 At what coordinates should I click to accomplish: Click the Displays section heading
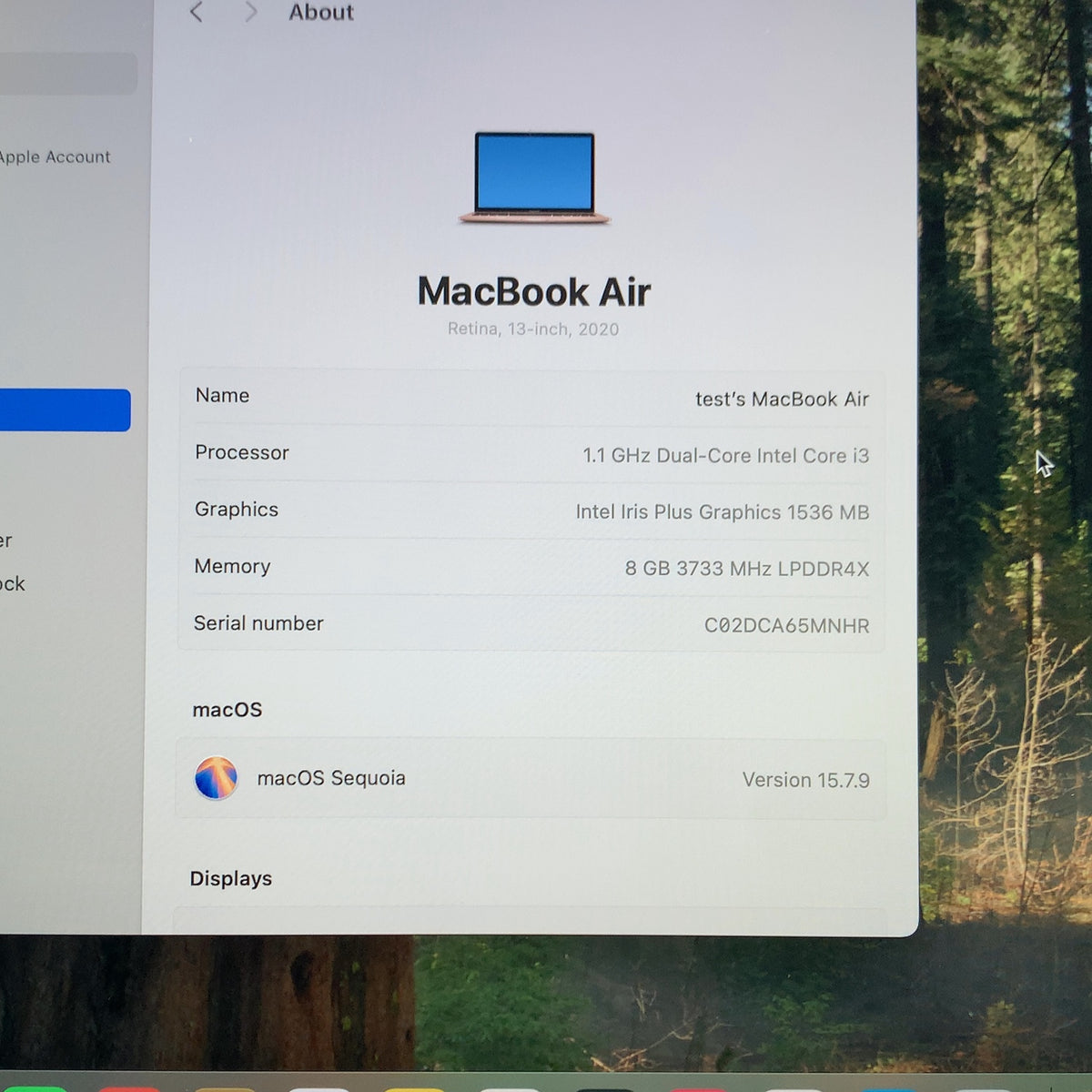231,878
